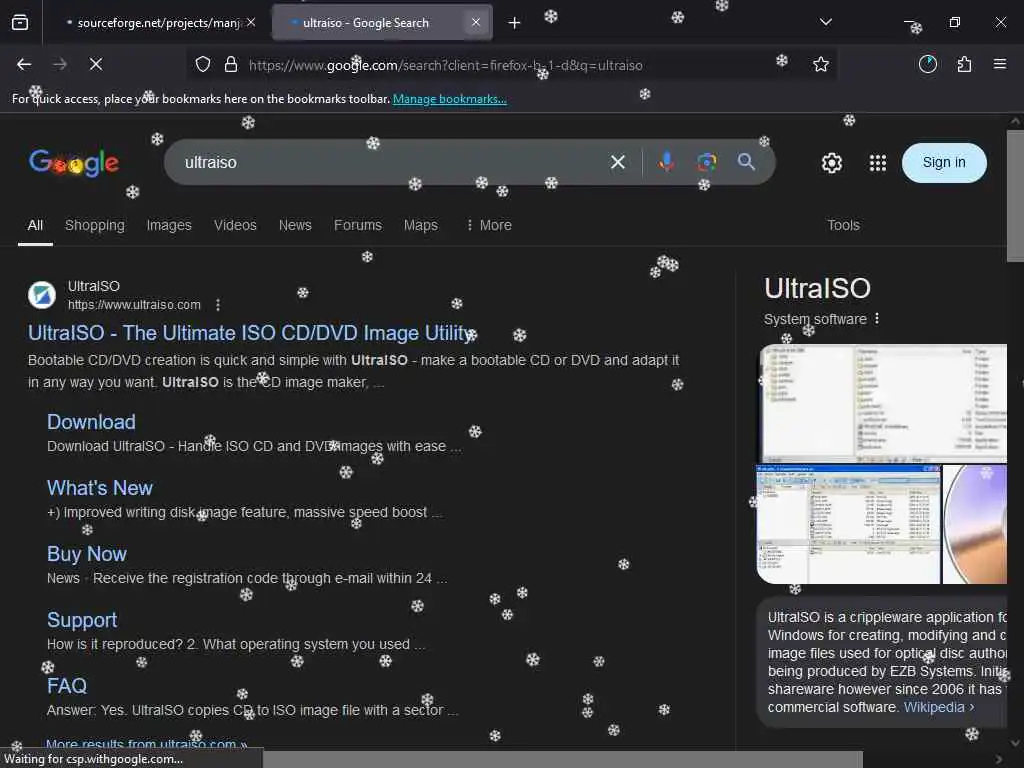The image size is (1024, 768).
Task: Open Google quick settings gear
Action: 831,163
